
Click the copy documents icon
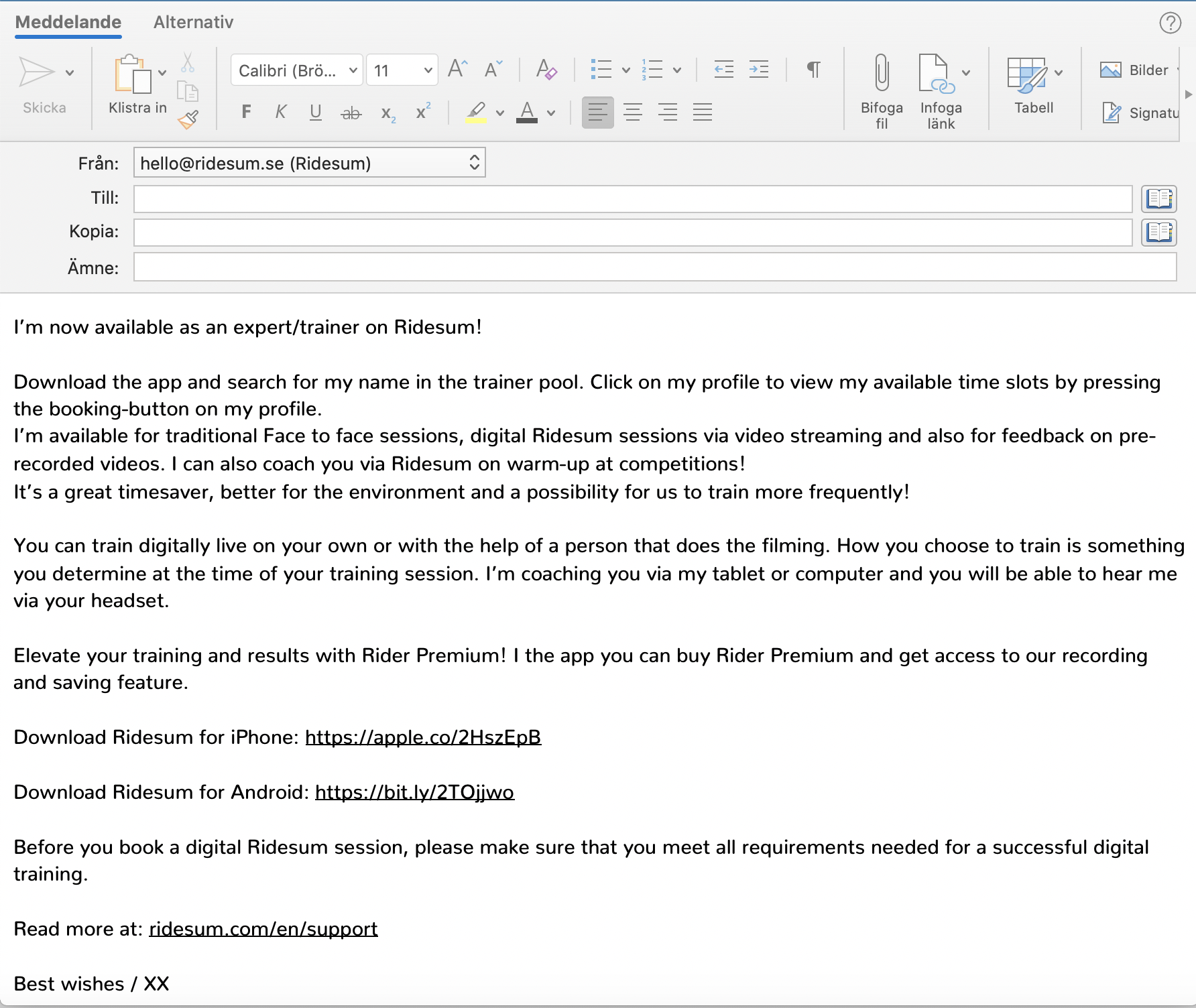click(188, 90)
